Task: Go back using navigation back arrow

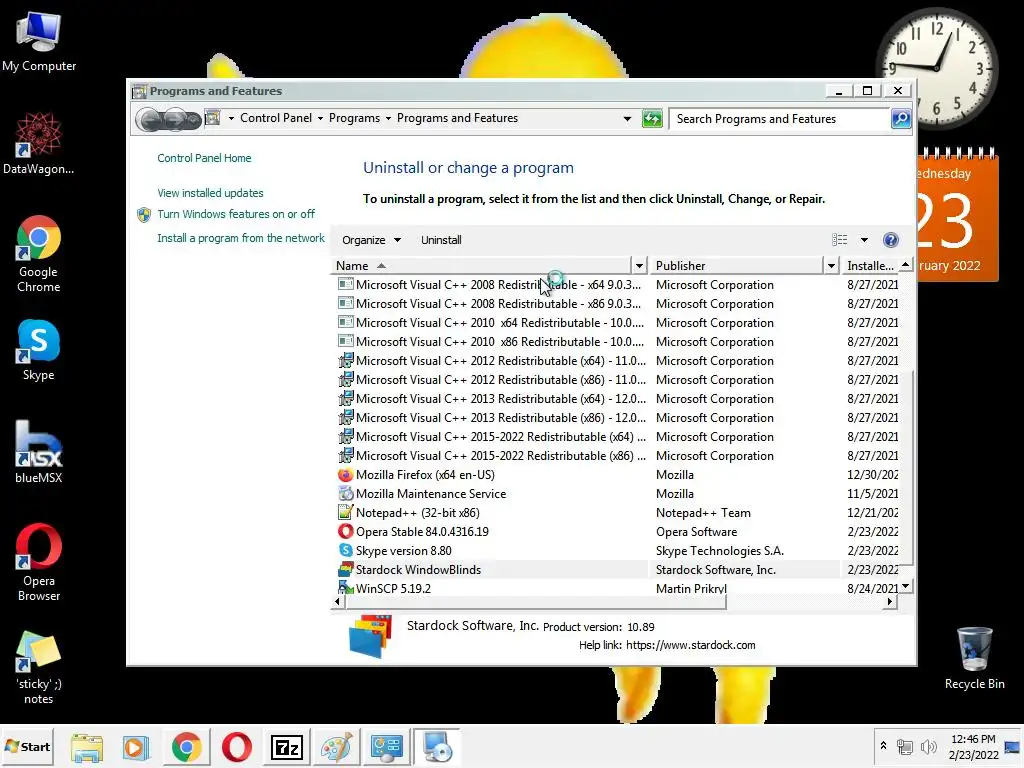Action: (x=151, y=120)
